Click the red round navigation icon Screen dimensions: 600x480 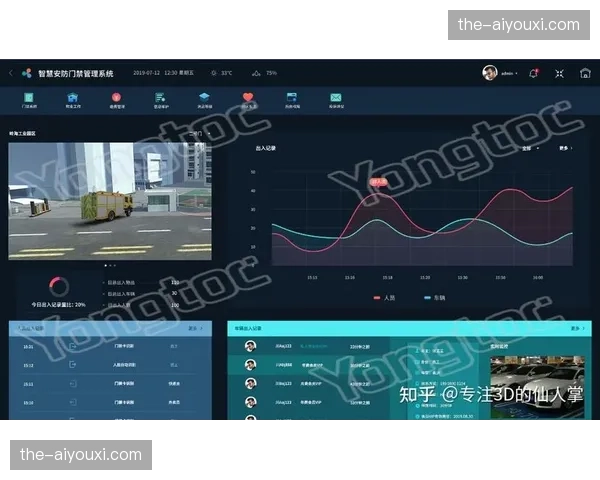[116, 98]
